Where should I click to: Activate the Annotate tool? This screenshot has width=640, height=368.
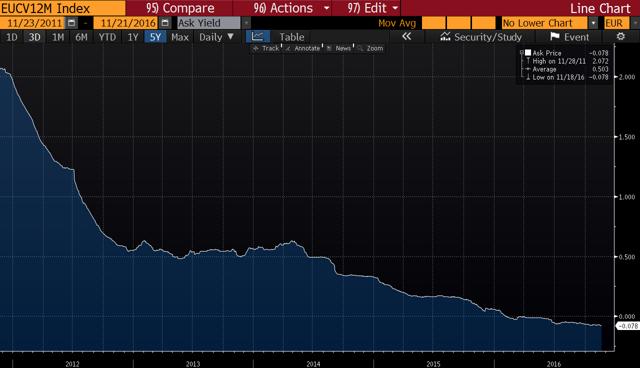303,48
